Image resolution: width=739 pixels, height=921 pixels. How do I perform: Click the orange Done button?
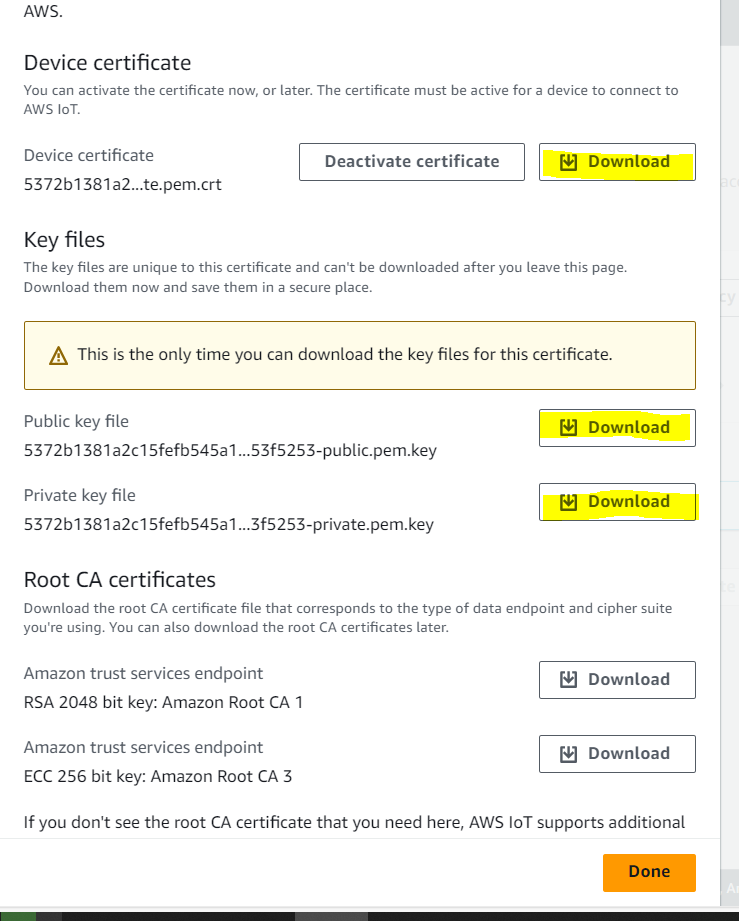tap(649, 872)
